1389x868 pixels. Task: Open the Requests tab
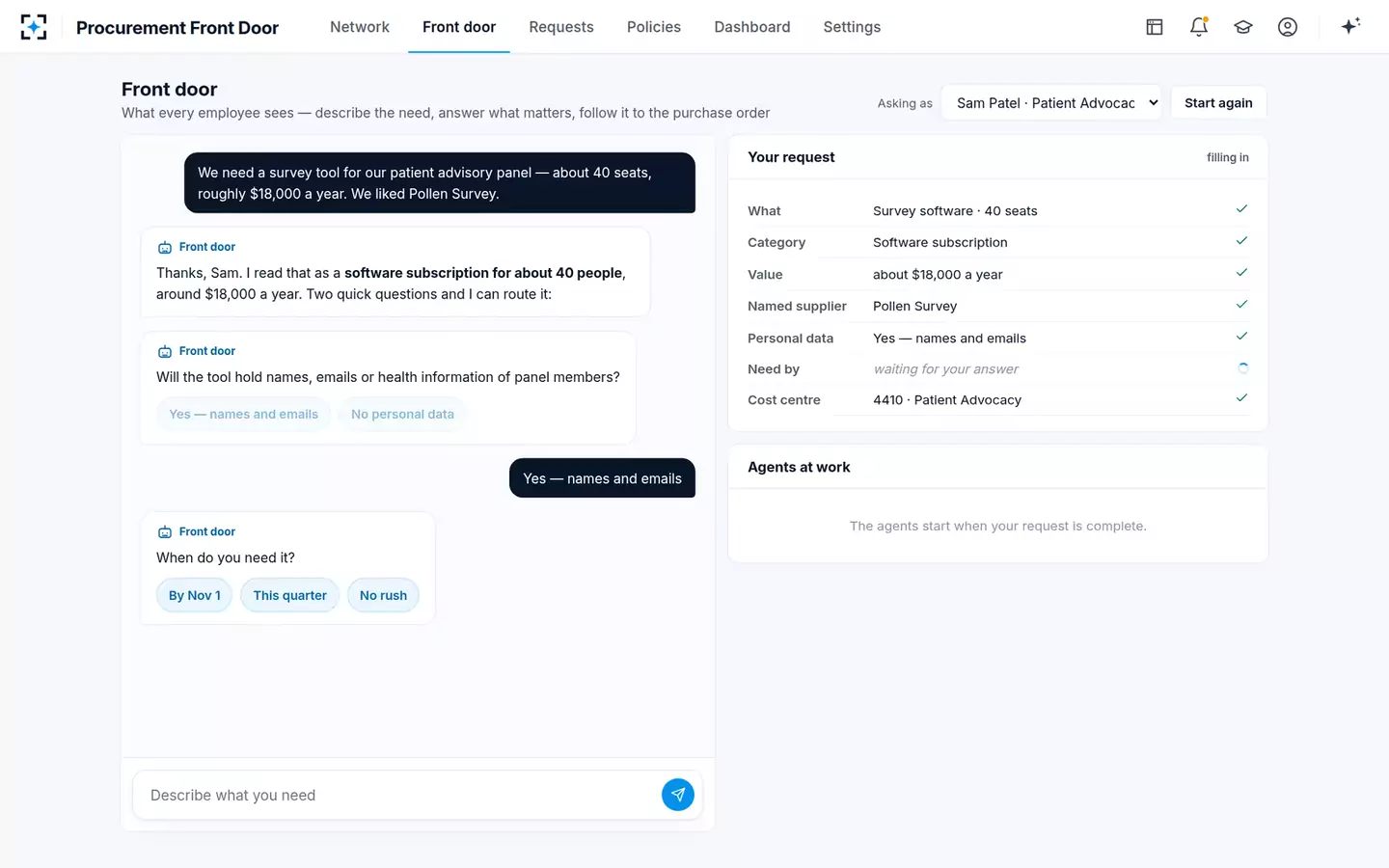[561, 27]
